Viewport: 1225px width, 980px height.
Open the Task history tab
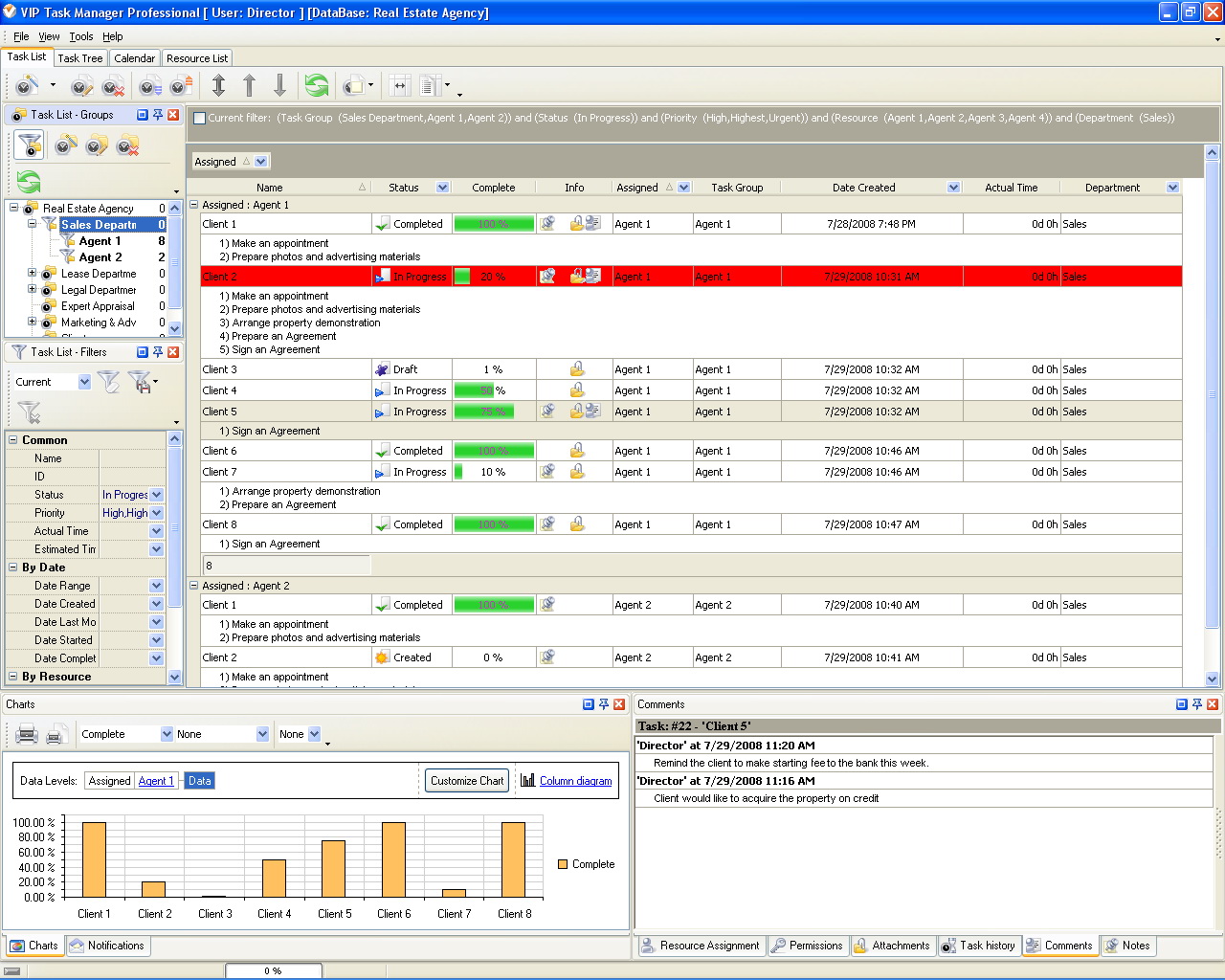979,946
